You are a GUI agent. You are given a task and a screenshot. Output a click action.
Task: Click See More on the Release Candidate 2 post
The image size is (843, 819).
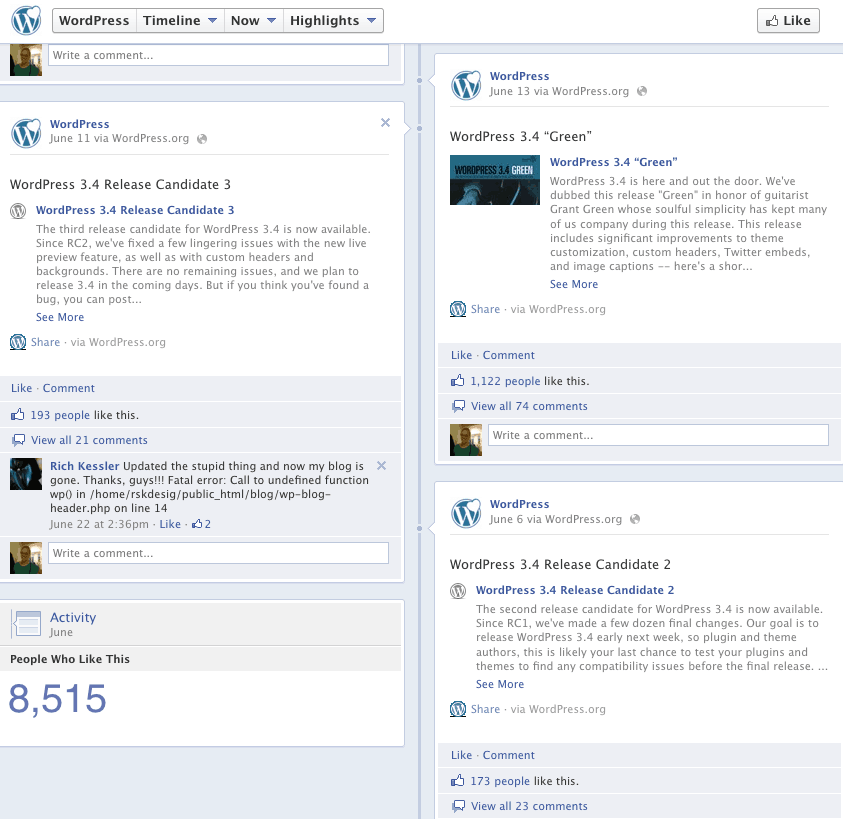499,684
